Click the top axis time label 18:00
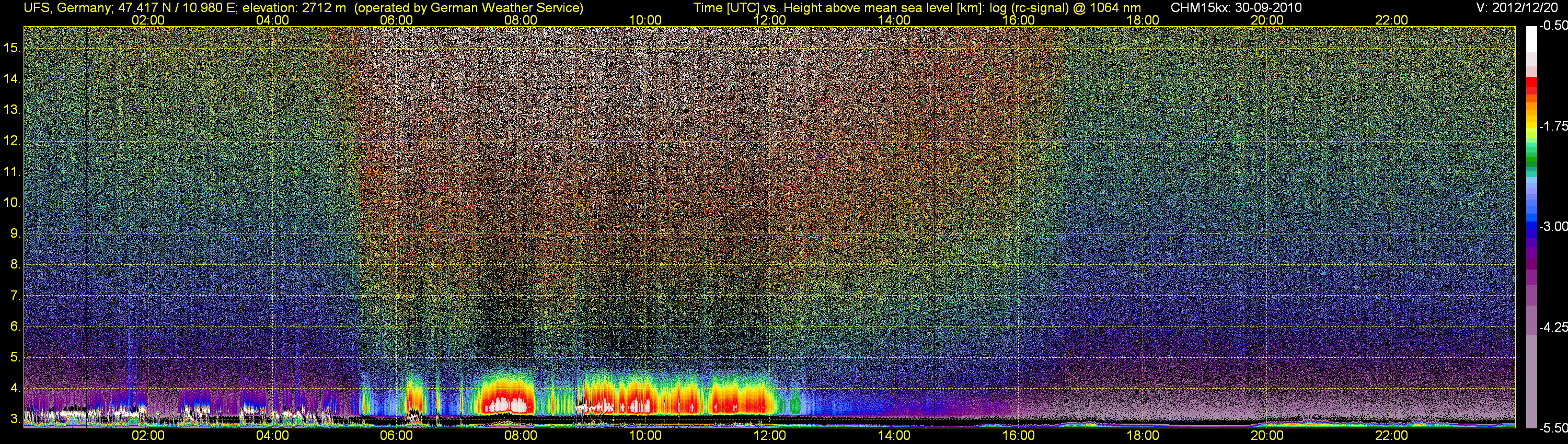Screen dimensions: 1568x444 tap(1143, 20)
